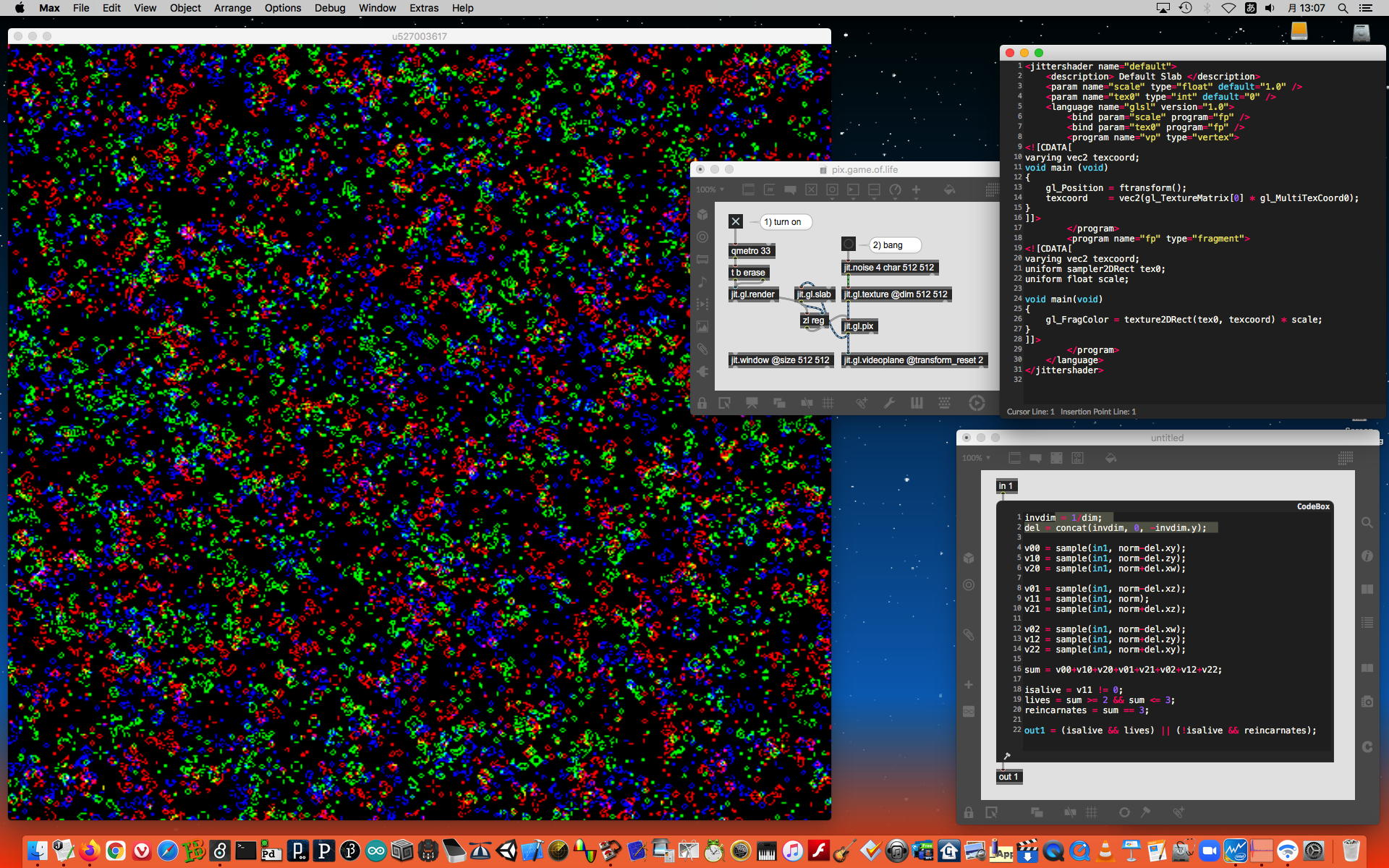Click the compile hammer icon in the CodeBox
Viewport: 1389px width, 868px height.
pos(1006,756)
